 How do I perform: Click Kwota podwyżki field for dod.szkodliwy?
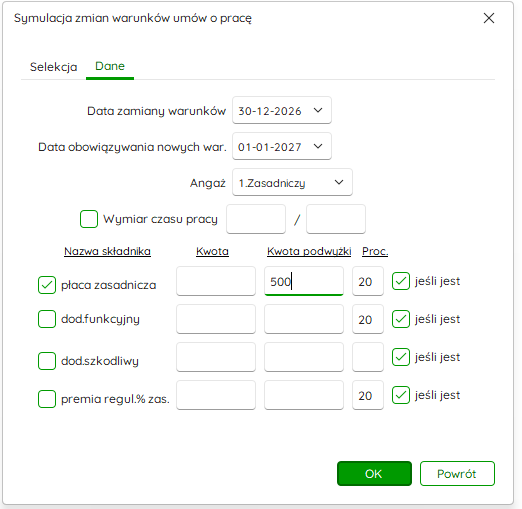point(304,357)
